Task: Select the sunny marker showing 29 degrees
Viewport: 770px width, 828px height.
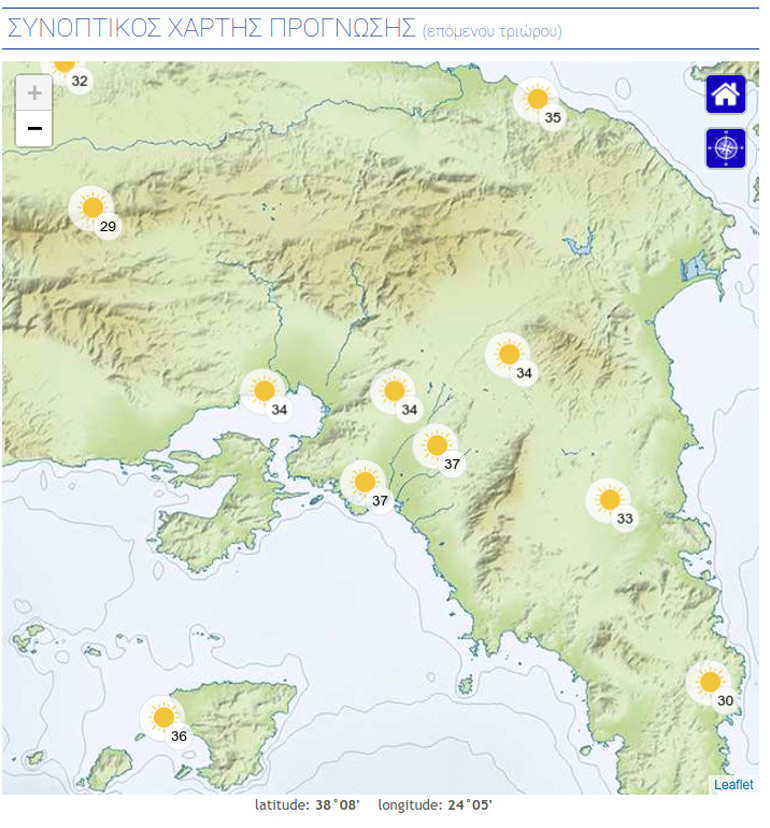Action: tap(93, 208)
